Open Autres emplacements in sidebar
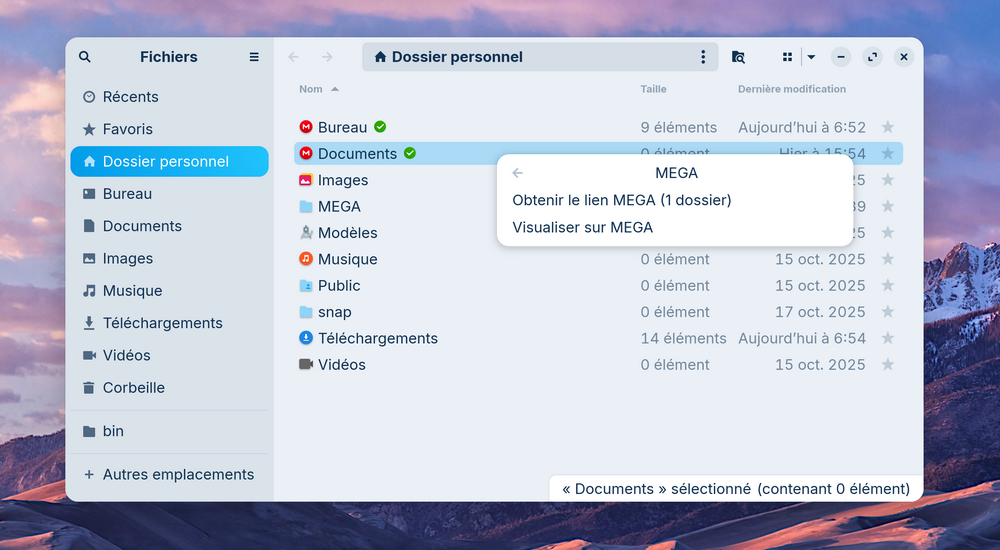Image resolution: width=1000 pixels, height=550 pixels. [x=178, y=475]
